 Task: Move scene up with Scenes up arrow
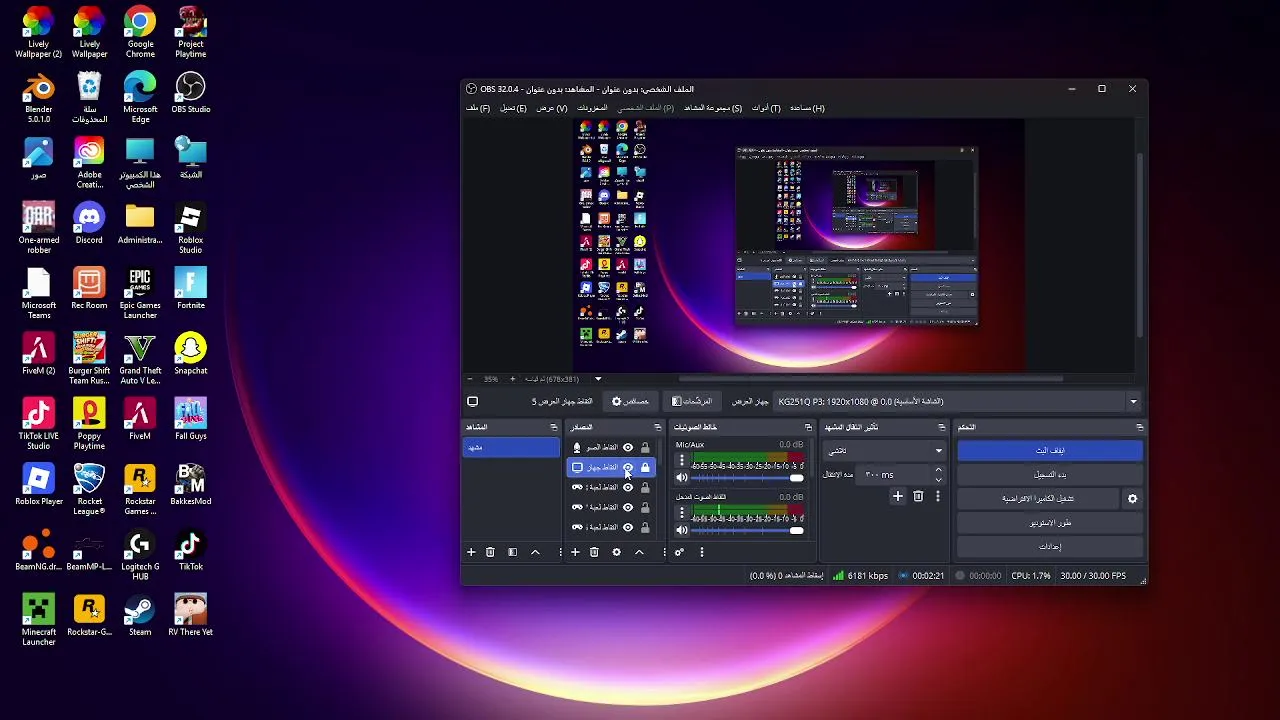[535, 552]
